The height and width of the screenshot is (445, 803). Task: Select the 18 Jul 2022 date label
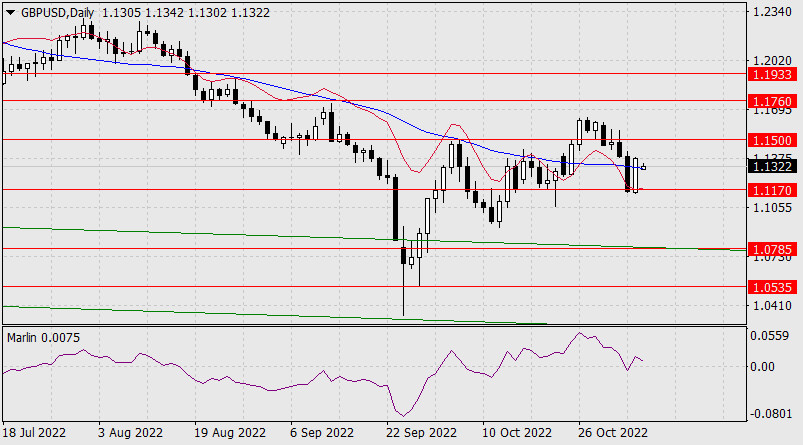pos(34,433)
